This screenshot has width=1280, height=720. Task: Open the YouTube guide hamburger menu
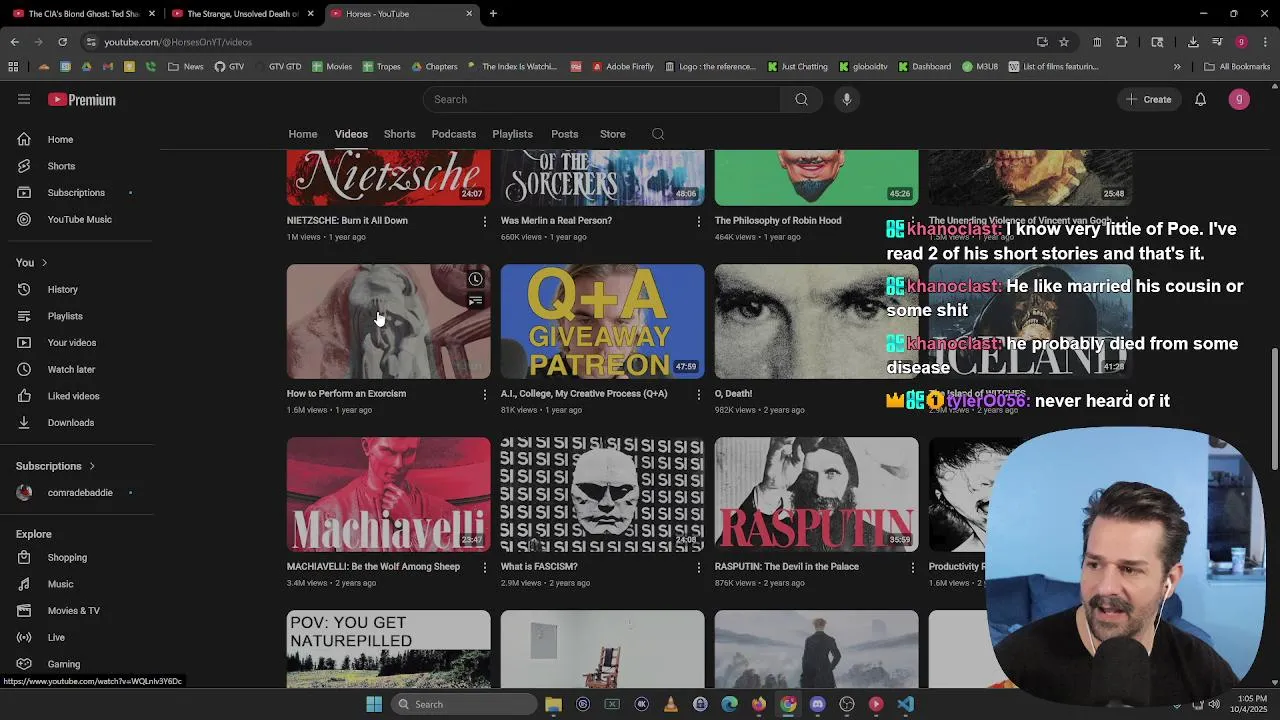pos(24,99)
